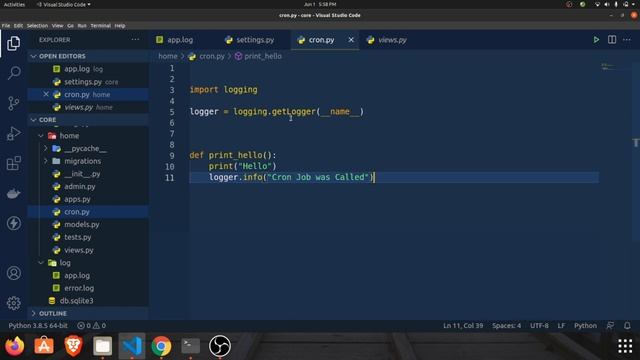Open Terminal from the dock
This screenshot has height=360, width=640.
[190, 346]
